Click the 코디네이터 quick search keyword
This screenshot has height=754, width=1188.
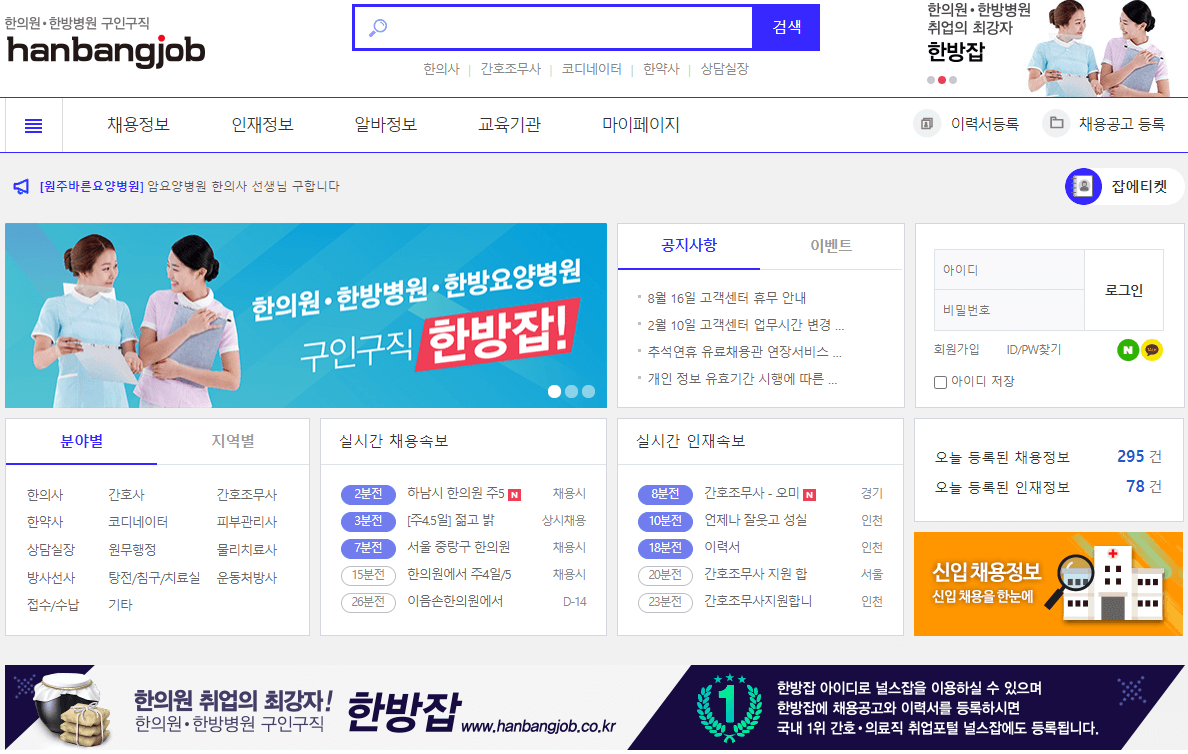click(592, 69)
